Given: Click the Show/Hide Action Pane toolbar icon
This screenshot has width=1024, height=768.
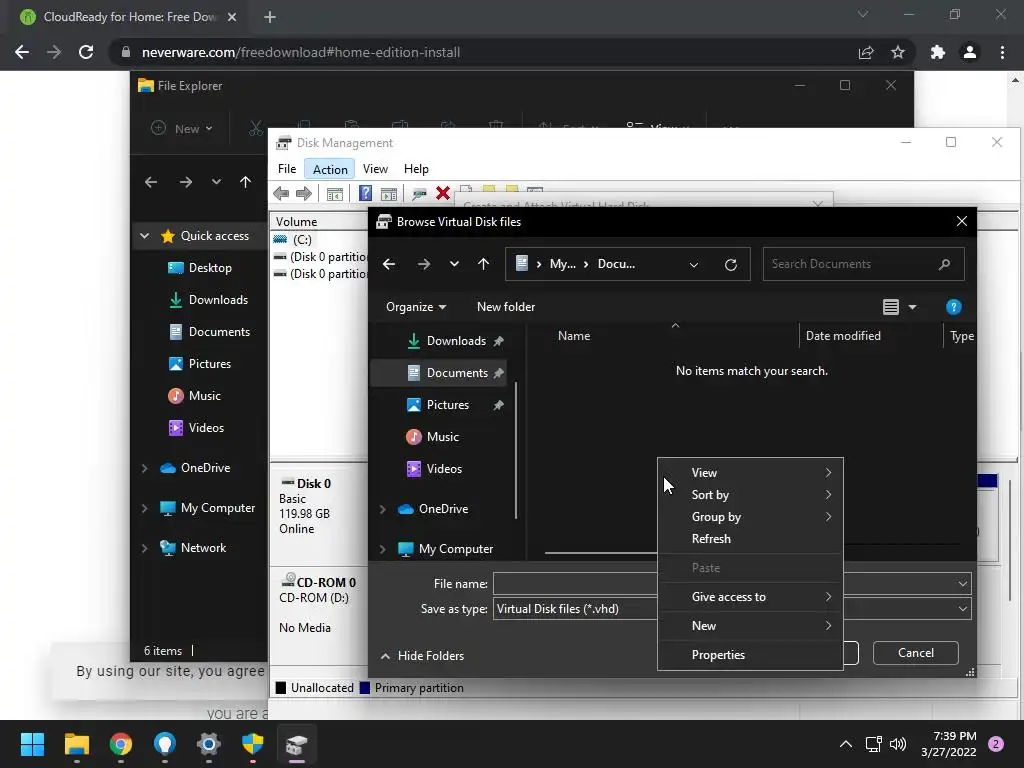Looking at the screenshot, I should [389, 194].
